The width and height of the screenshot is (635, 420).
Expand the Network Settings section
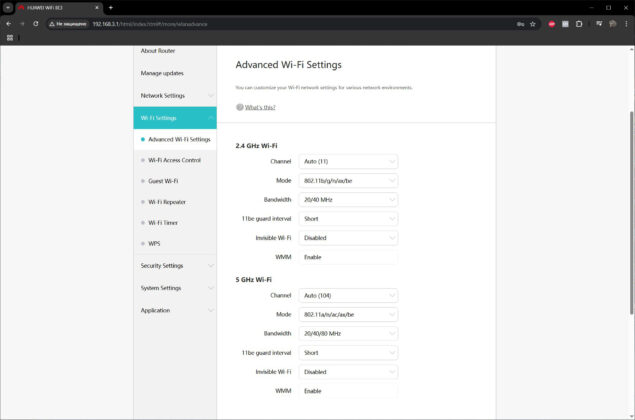[x=175, y=96]
